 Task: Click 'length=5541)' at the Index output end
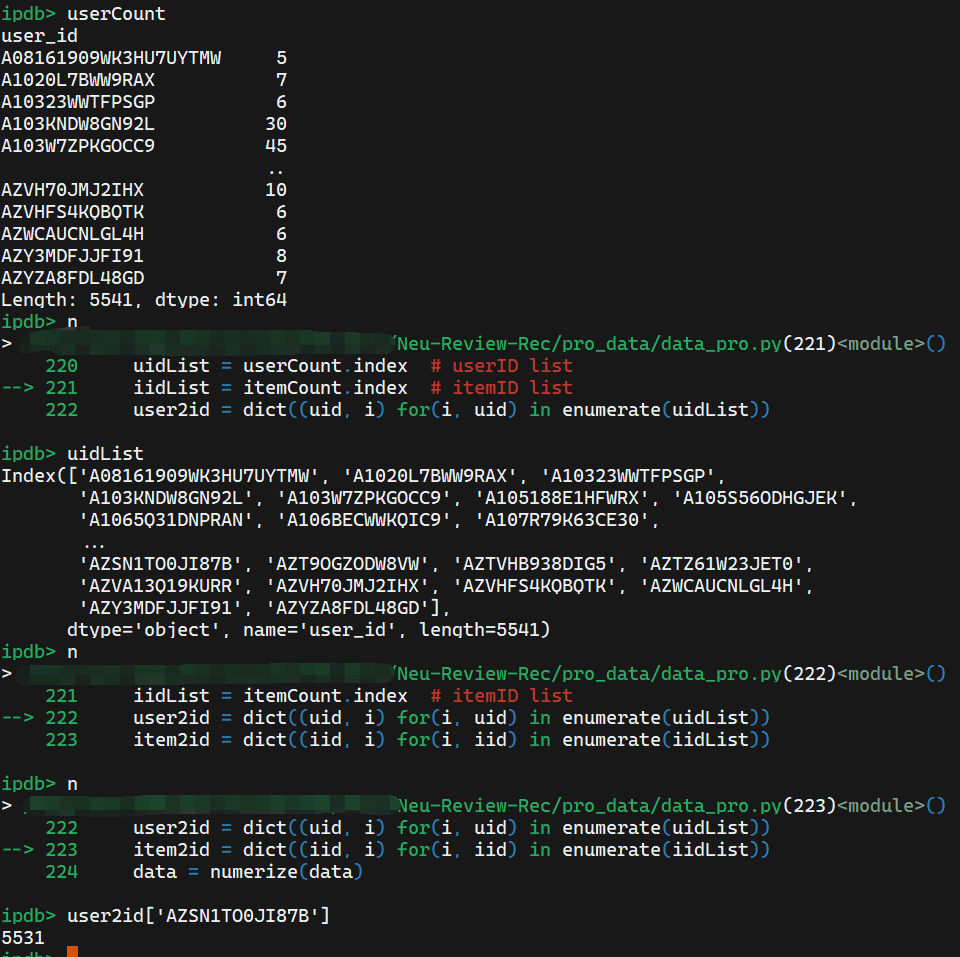[485, 630]
